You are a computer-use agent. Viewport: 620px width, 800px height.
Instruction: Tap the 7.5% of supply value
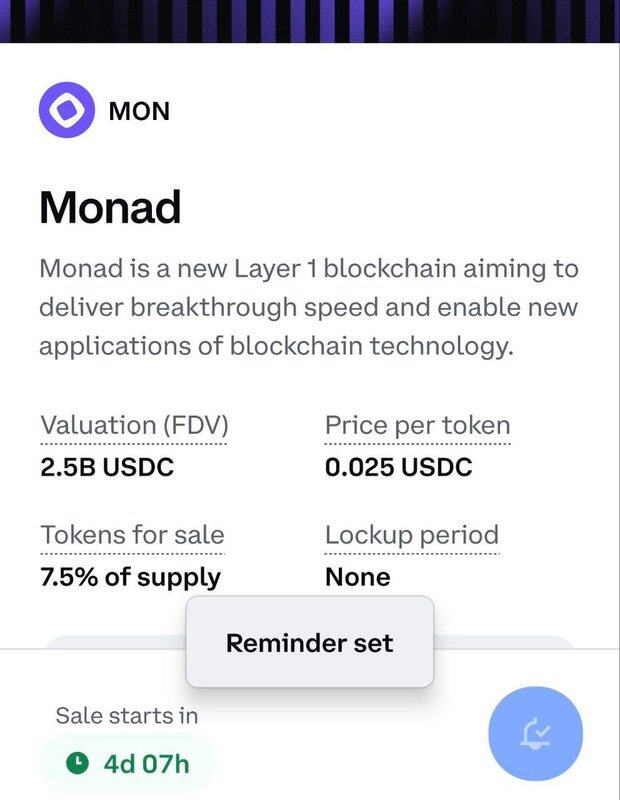click(130, 577)
